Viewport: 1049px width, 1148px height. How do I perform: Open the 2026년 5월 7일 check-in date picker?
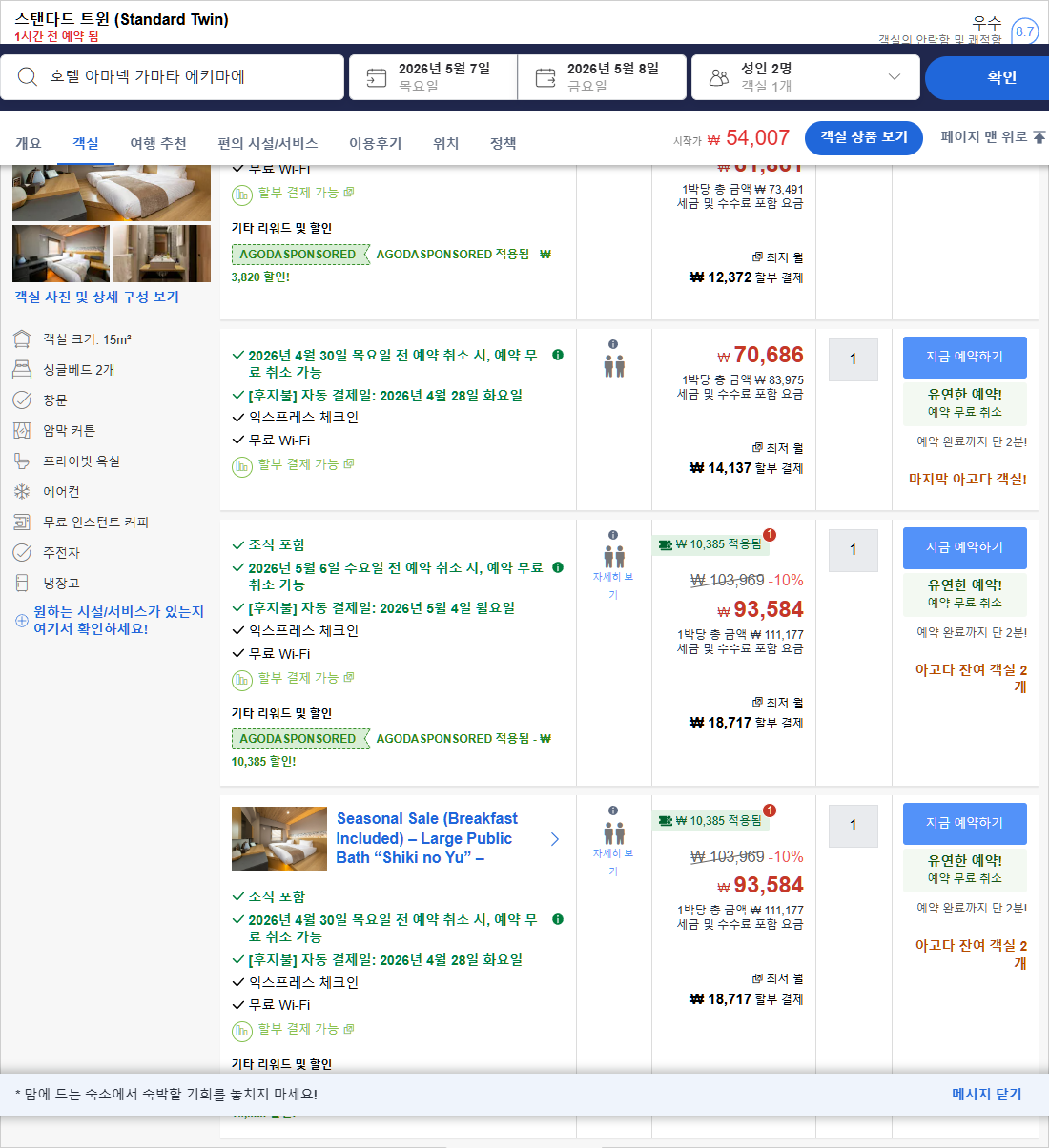pos(433,77)
